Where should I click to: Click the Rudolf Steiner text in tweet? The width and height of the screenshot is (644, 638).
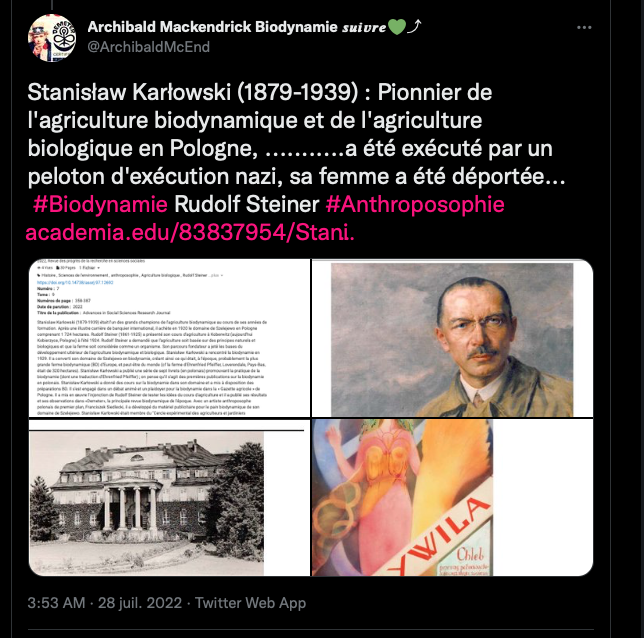tap(246, 204)
